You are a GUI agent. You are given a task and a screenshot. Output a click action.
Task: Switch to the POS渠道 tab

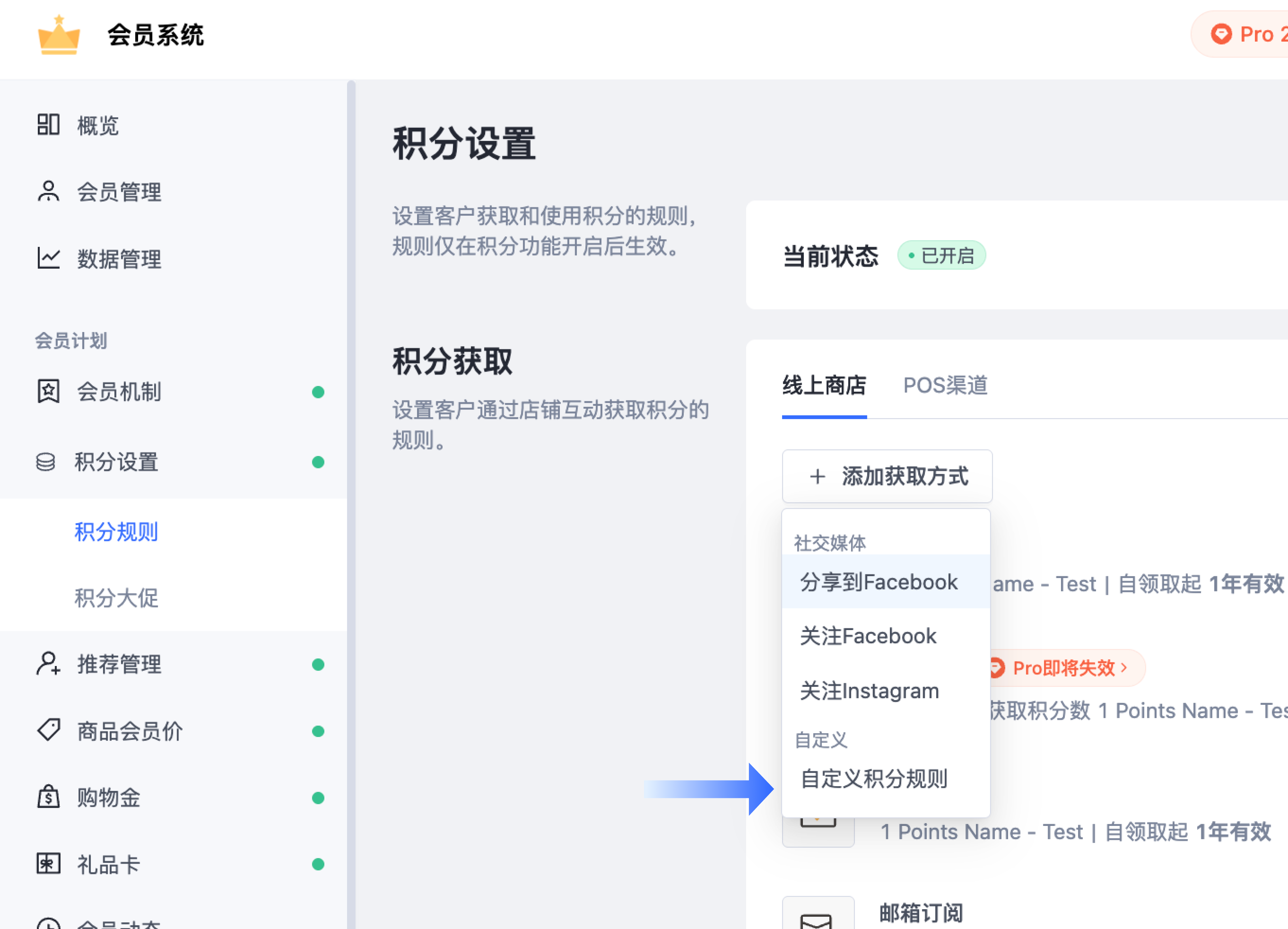point(945,385)
